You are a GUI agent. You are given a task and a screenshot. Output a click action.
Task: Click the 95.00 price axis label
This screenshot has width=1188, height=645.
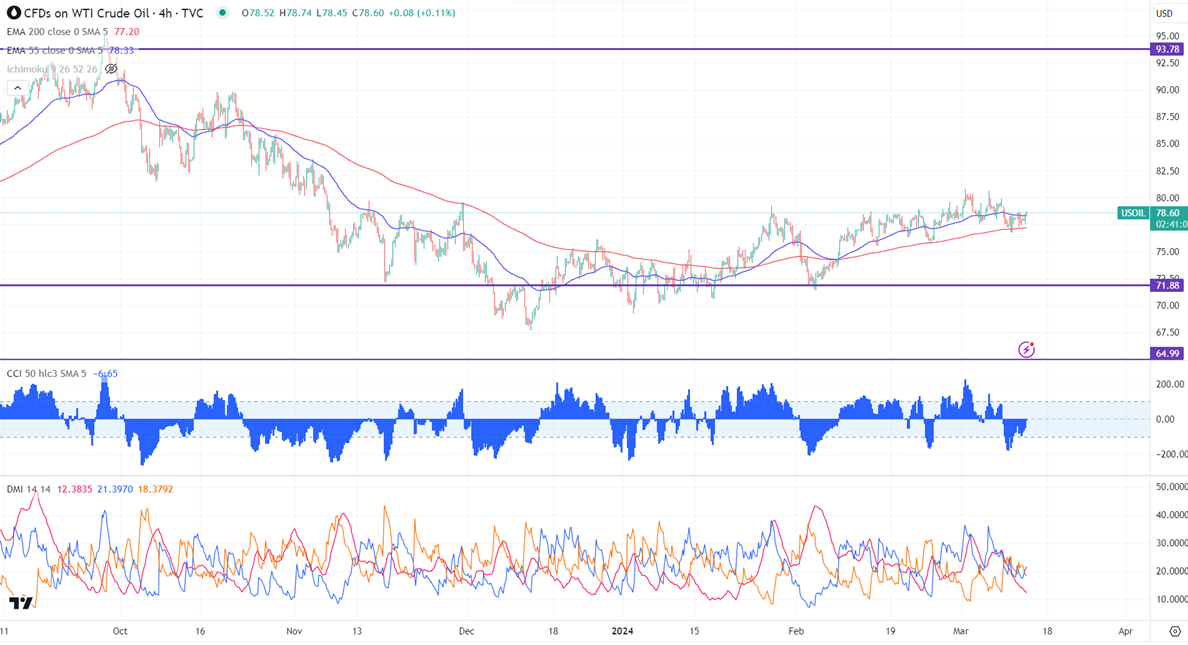click(1167, 36)
